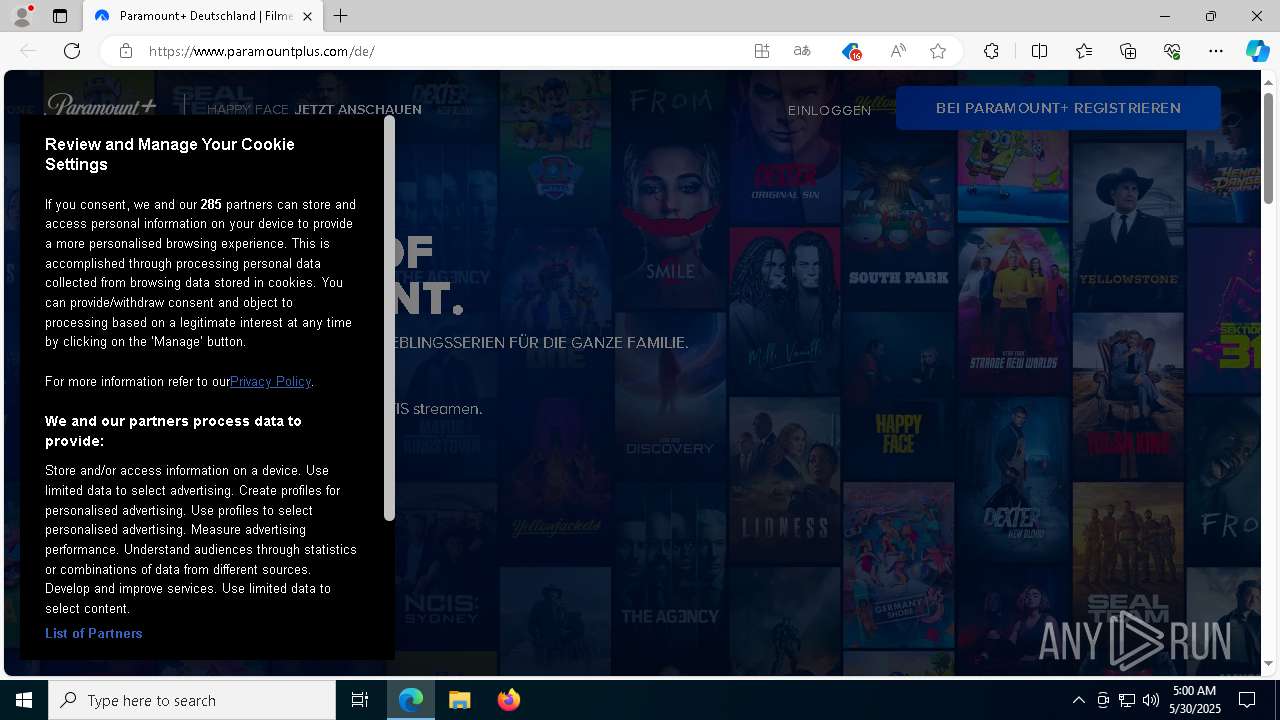This screenshot has height=720, width=1280.
Task: Open the apps icon in the address bar
Action: [x=762, y=51]
